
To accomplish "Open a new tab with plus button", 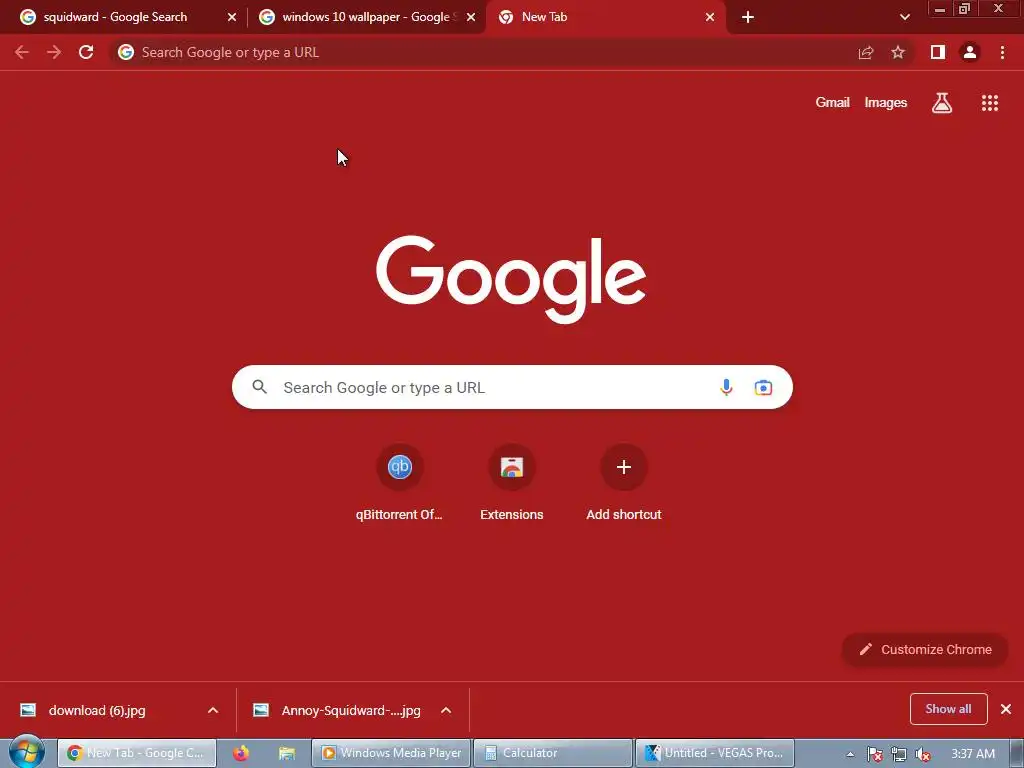I will click(x=748, y=18).
